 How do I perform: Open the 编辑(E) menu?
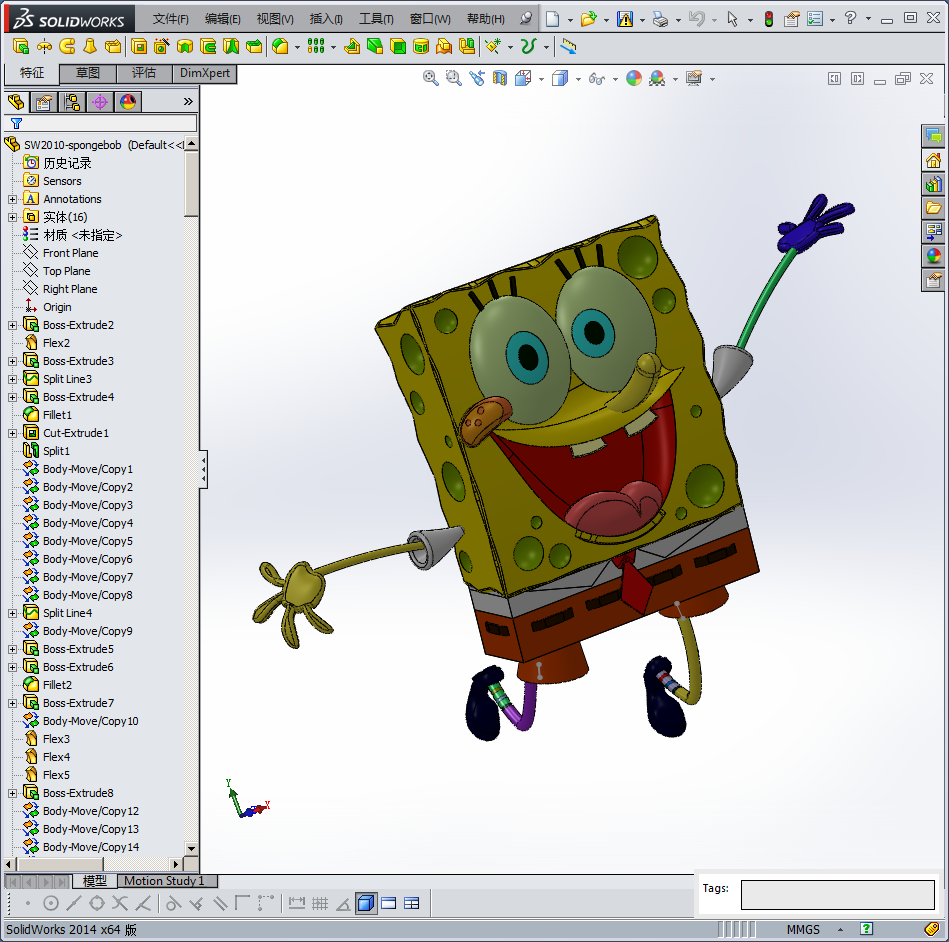[223, 19]
